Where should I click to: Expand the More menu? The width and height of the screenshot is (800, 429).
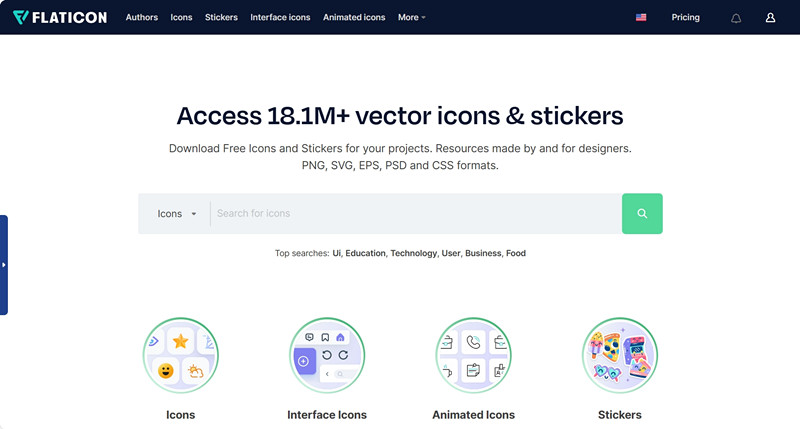tap(411, 17)
